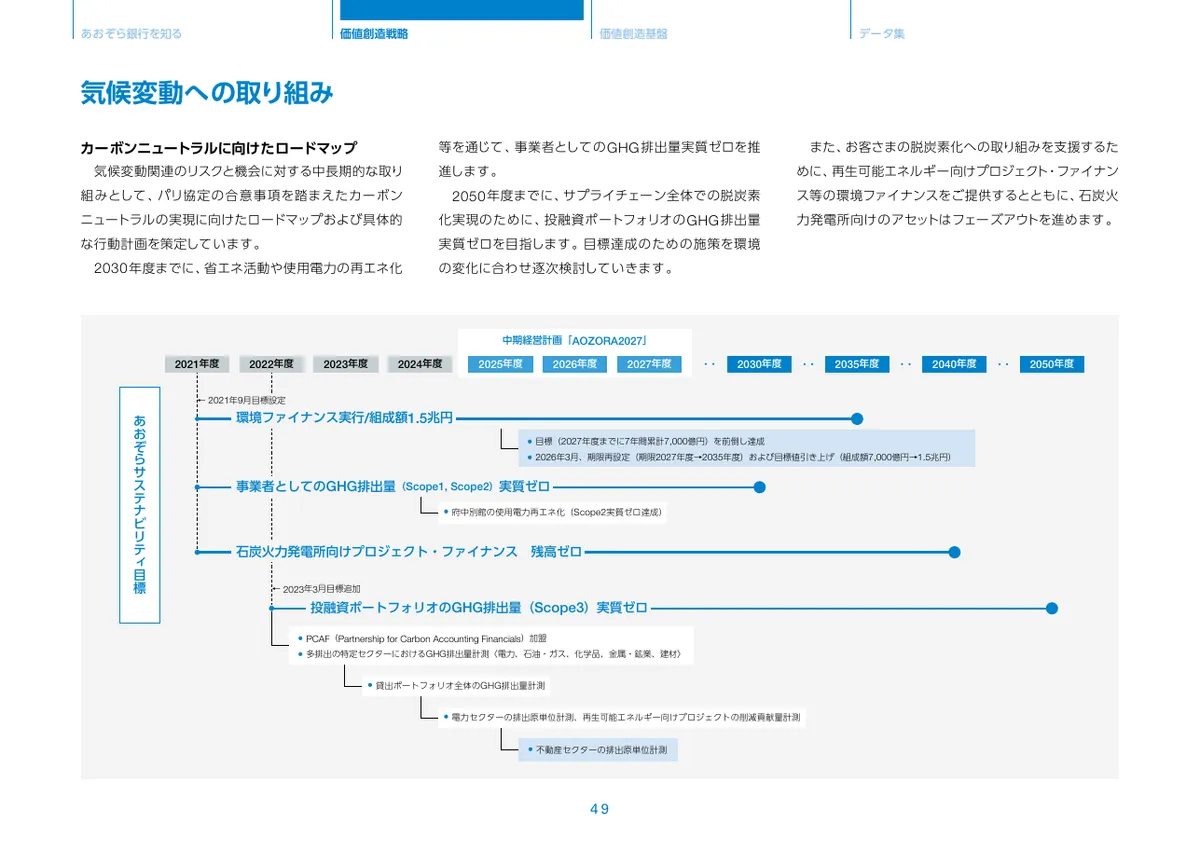
Task: Click the 2050年度 timeline box
Action: pyautogui.click(x=1051, y=364)
